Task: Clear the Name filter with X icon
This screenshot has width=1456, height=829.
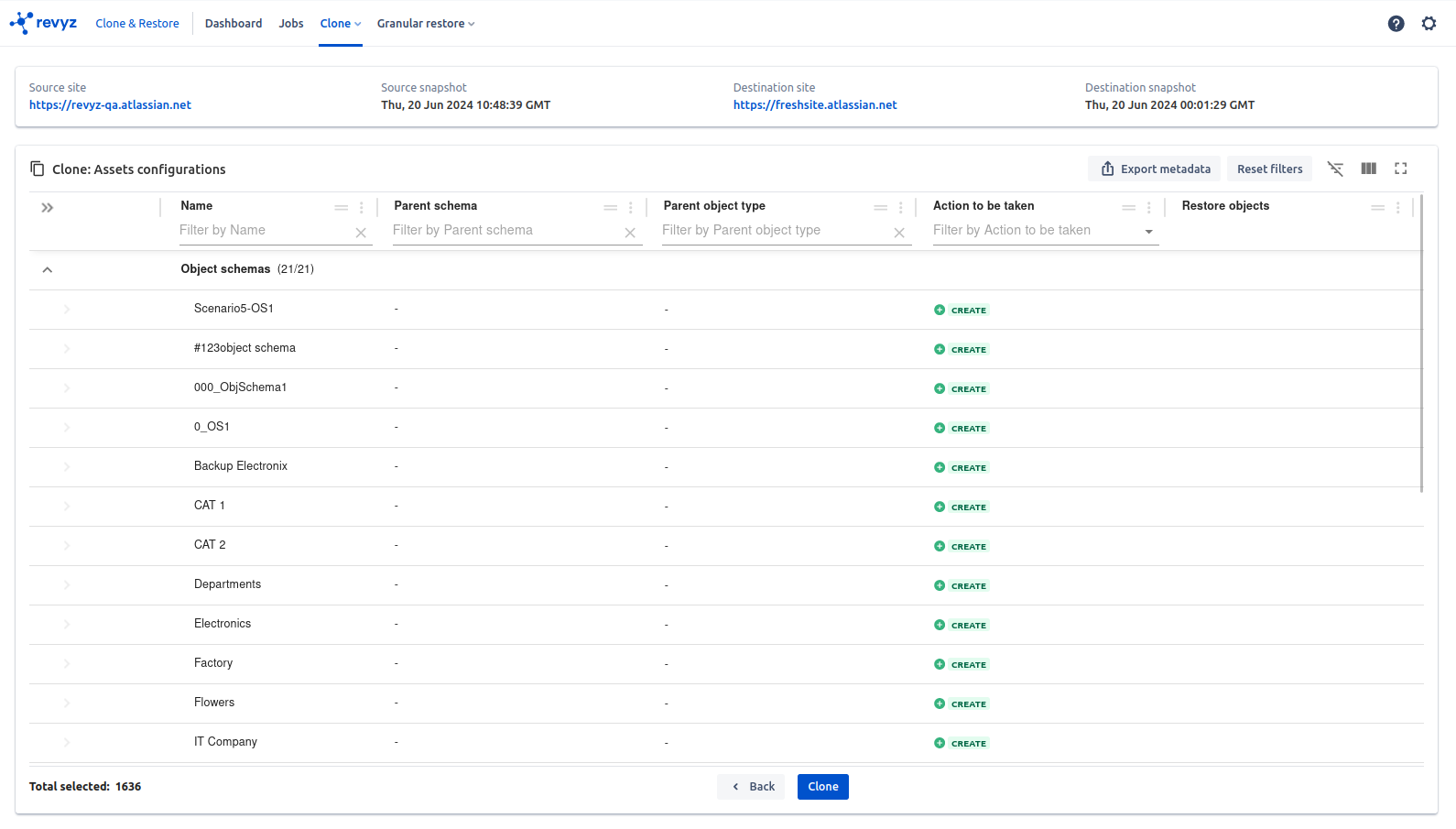Action: pos(361,233)
